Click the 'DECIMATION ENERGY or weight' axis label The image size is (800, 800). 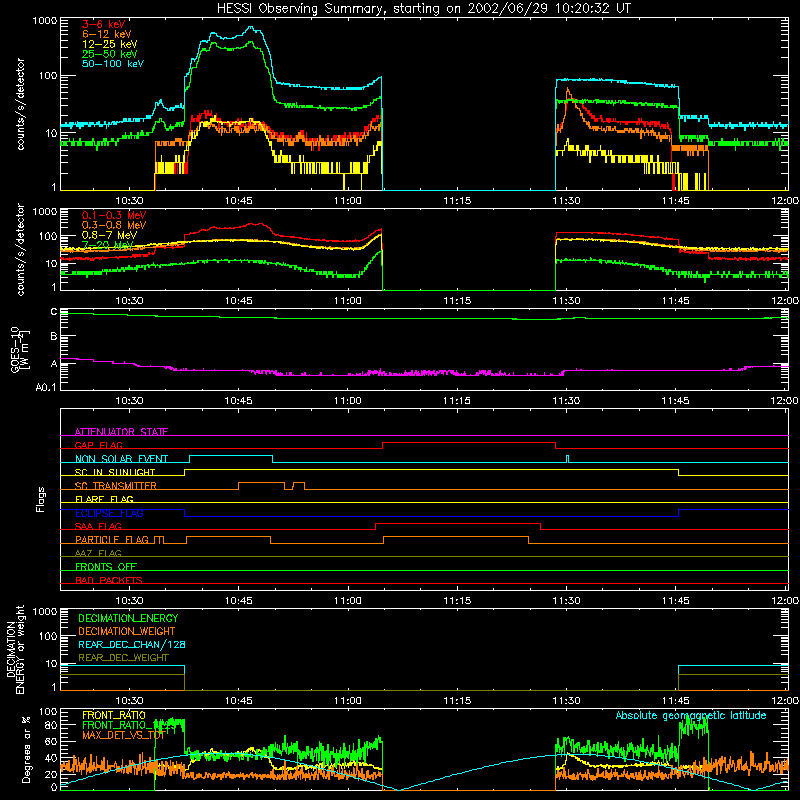tap(15, 649)
